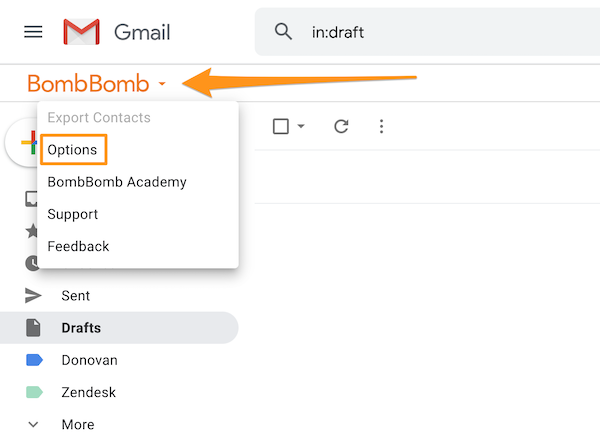Open the main menu hamburger icon
600x448 pixels.
(x=33, y=32)
